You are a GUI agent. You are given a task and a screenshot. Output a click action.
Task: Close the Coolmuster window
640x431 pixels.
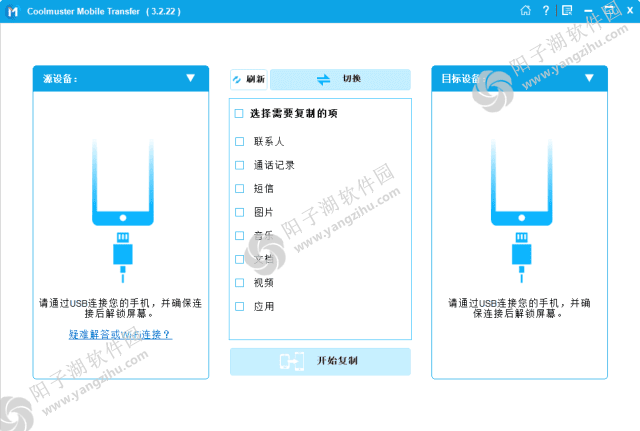click(630, 11)
